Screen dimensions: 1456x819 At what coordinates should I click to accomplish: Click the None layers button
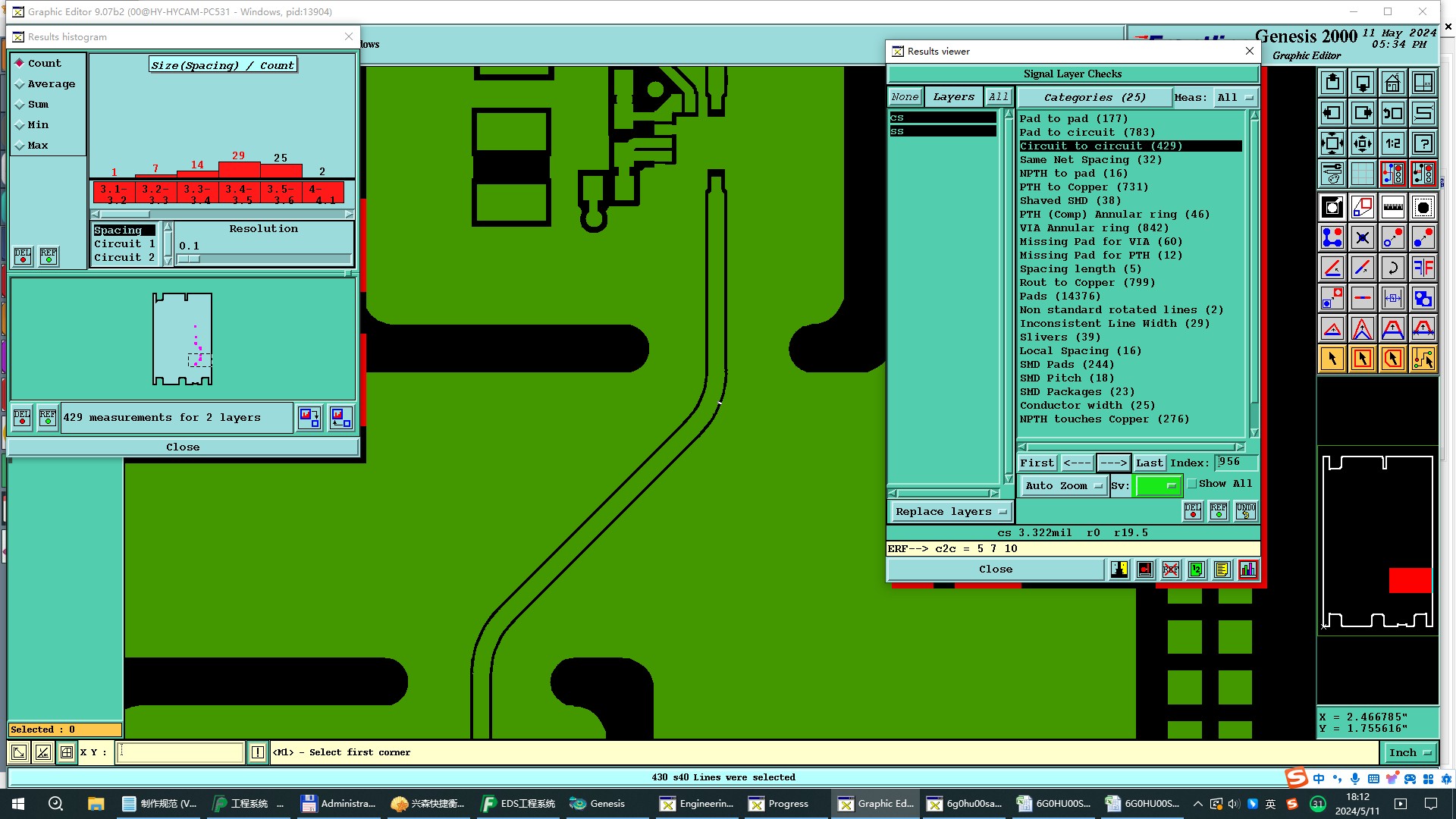click(905, 97)
